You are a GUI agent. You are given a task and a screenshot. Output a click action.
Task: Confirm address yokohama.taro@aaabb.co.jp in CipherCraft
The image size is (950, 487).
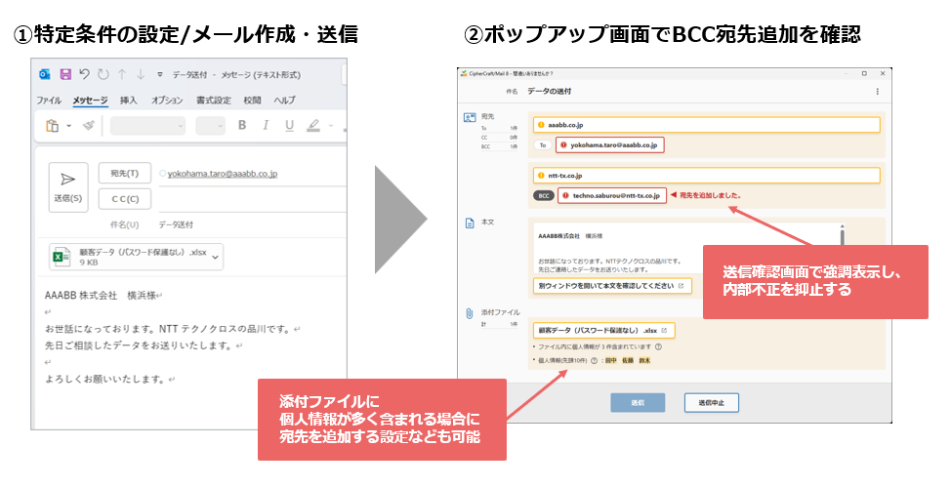click(610, 145)
